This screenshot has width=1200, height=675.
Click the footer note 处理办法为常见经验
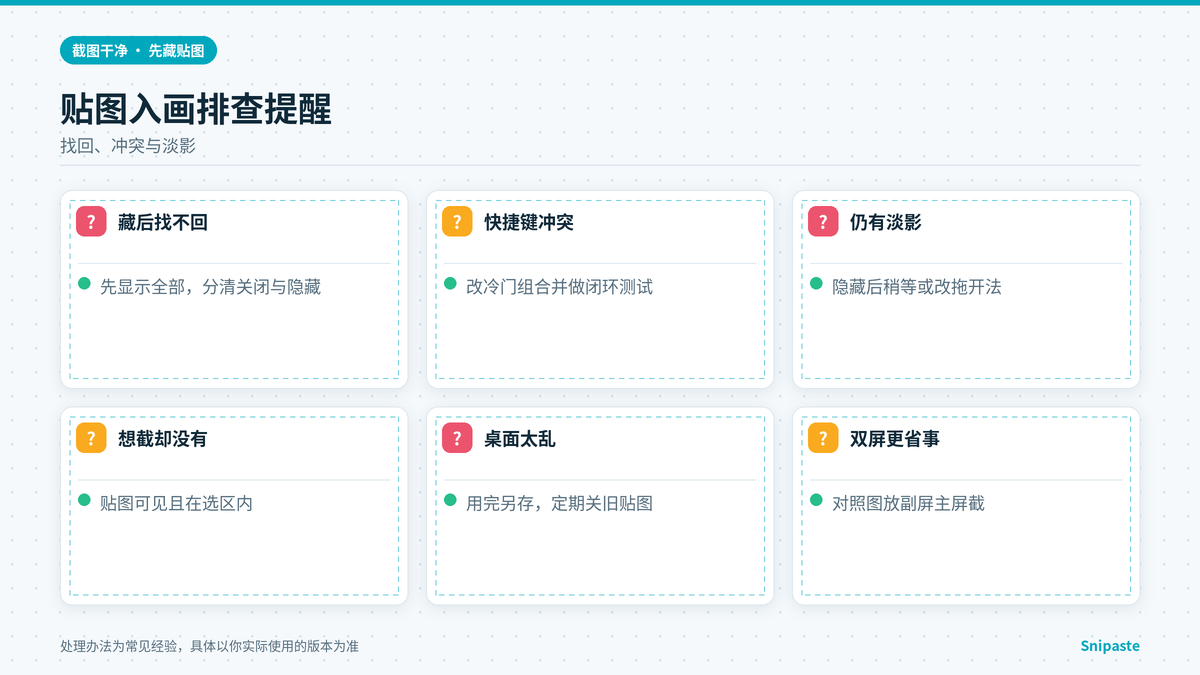tap(210, 646)
